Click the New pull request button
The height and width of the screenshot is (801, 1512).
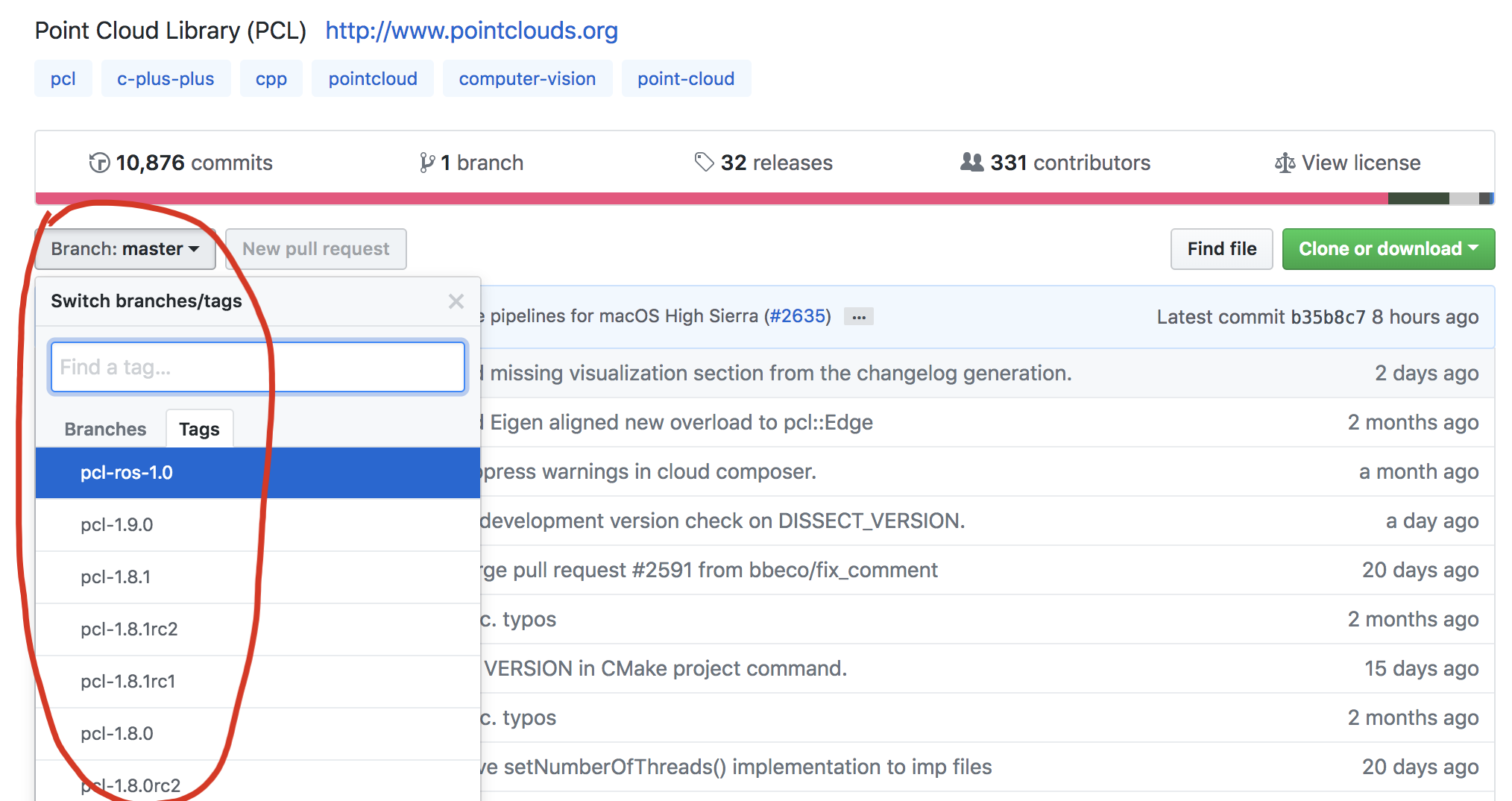point(315,249)
